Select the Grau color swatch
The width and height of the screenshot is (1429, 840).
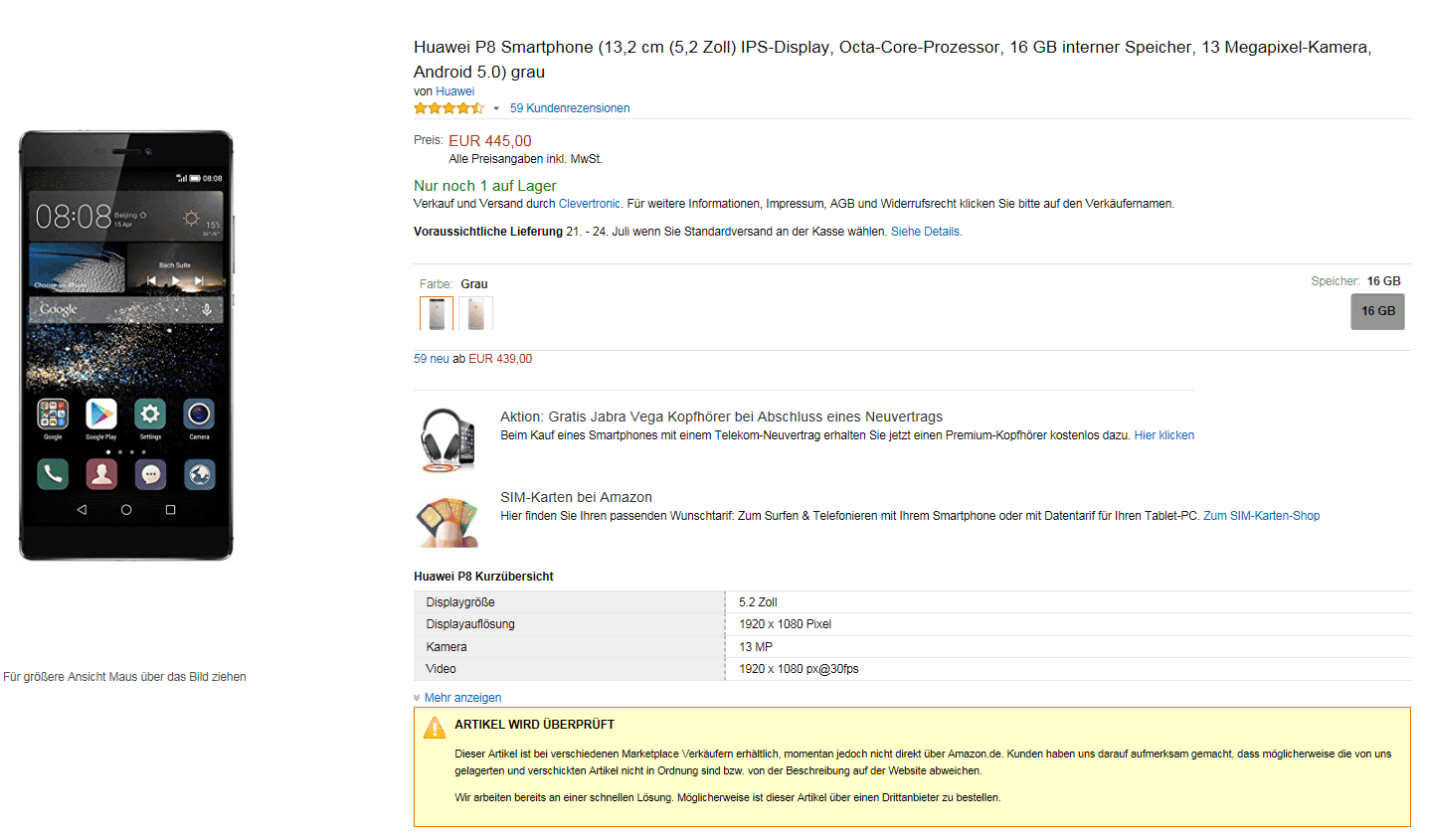tap(437, 313)
